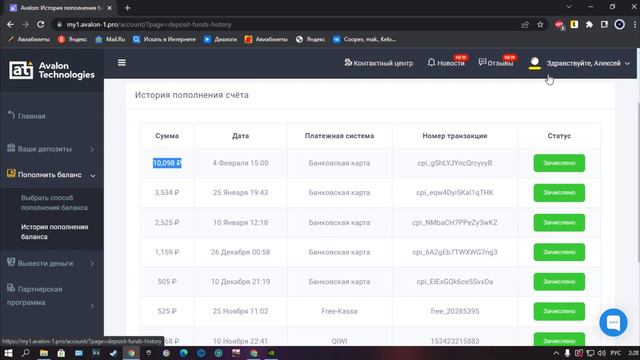This screenshot has width=640, height=360.
Task: Reload the page
Action: (40, 24)
